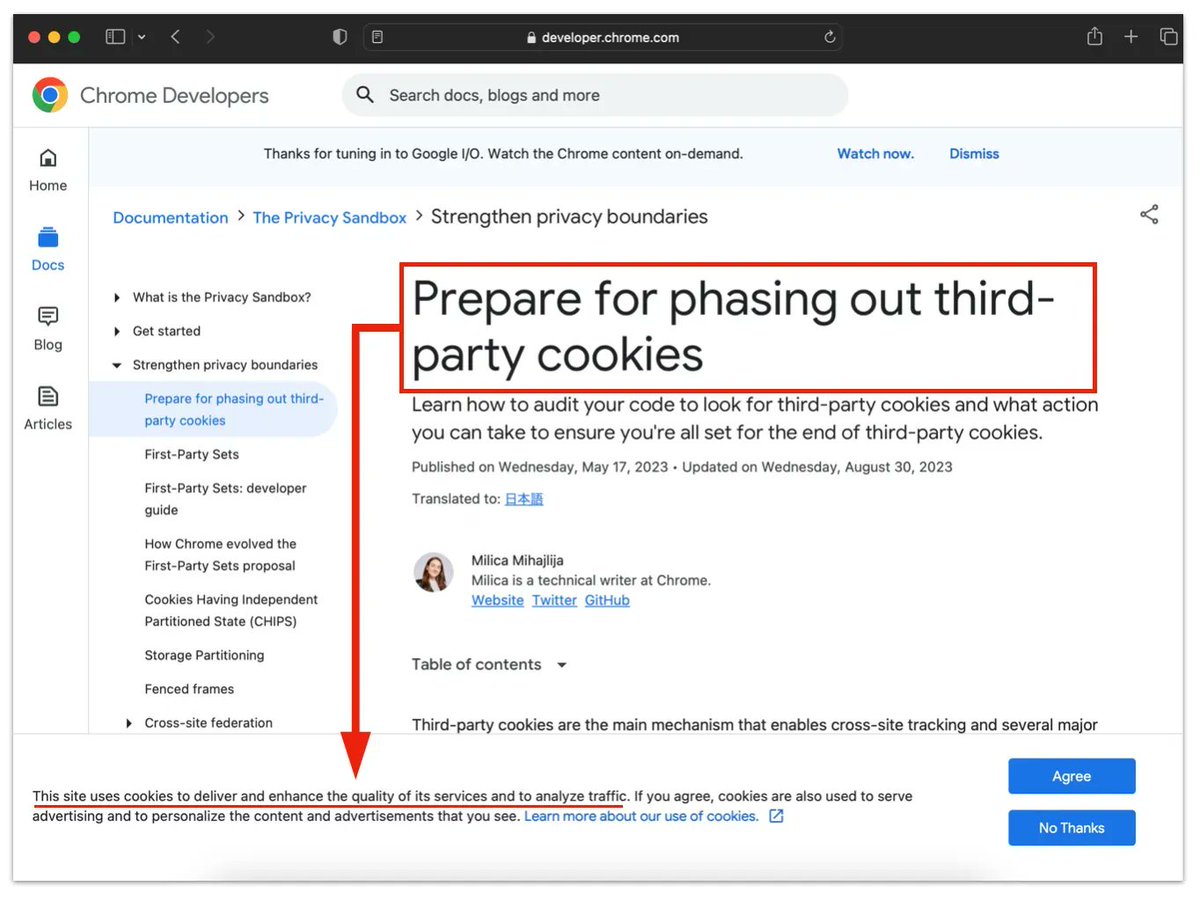
Task: Open Fenced frames nav item
Action: point(189,689)
